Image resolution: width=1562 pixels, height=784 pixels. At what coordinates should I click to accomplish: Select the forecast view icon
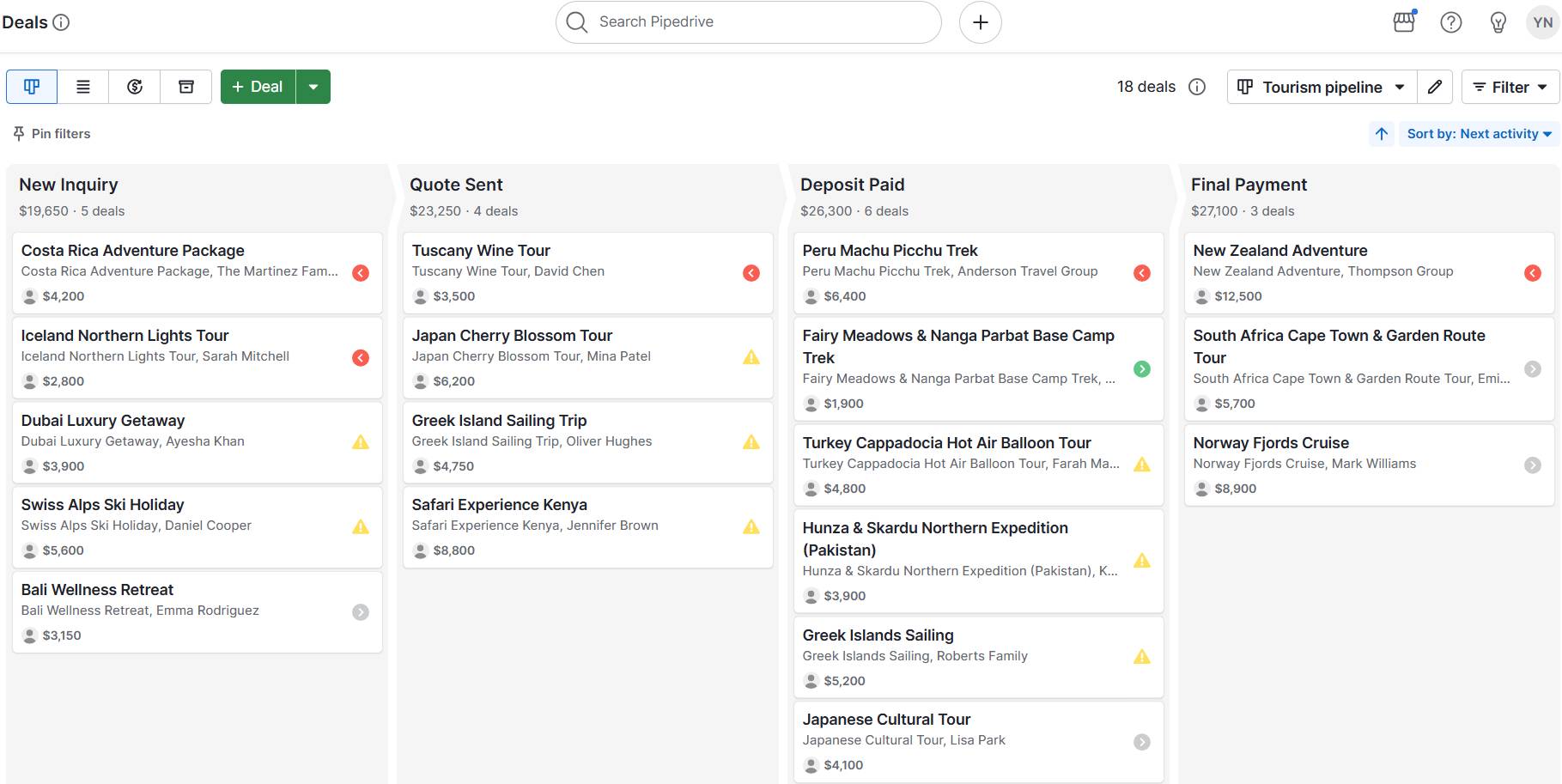click(x=134, y=86)
